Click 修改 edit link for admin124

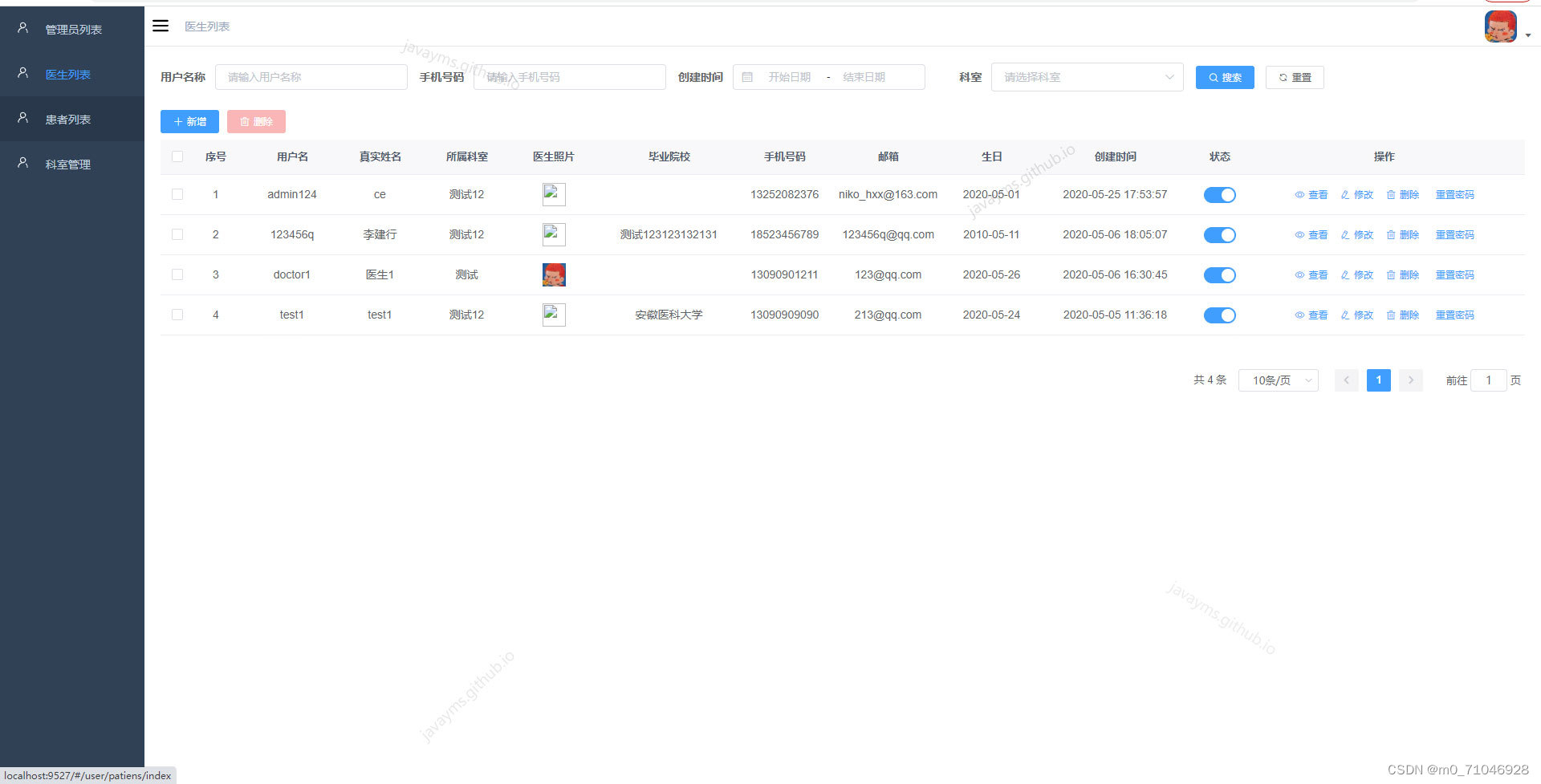(1356, 194)
